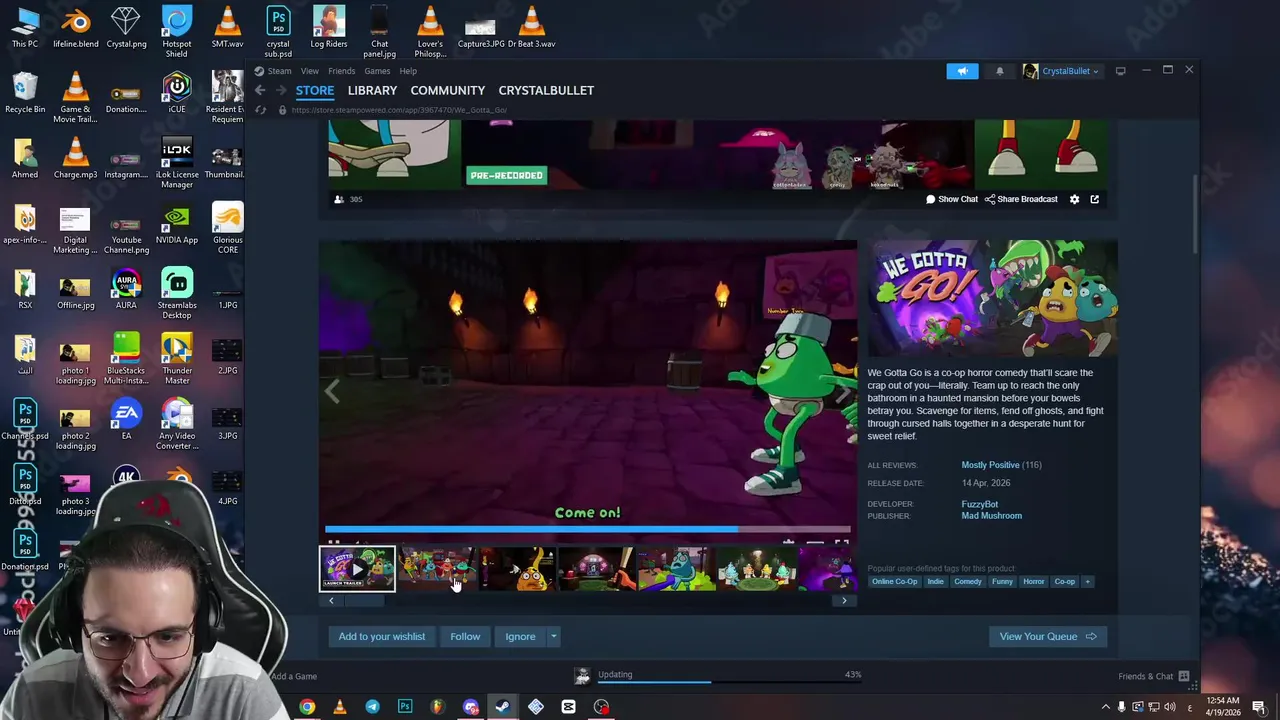
Task: Go forward with the Steam forward arrow
Action: (280, 90)
